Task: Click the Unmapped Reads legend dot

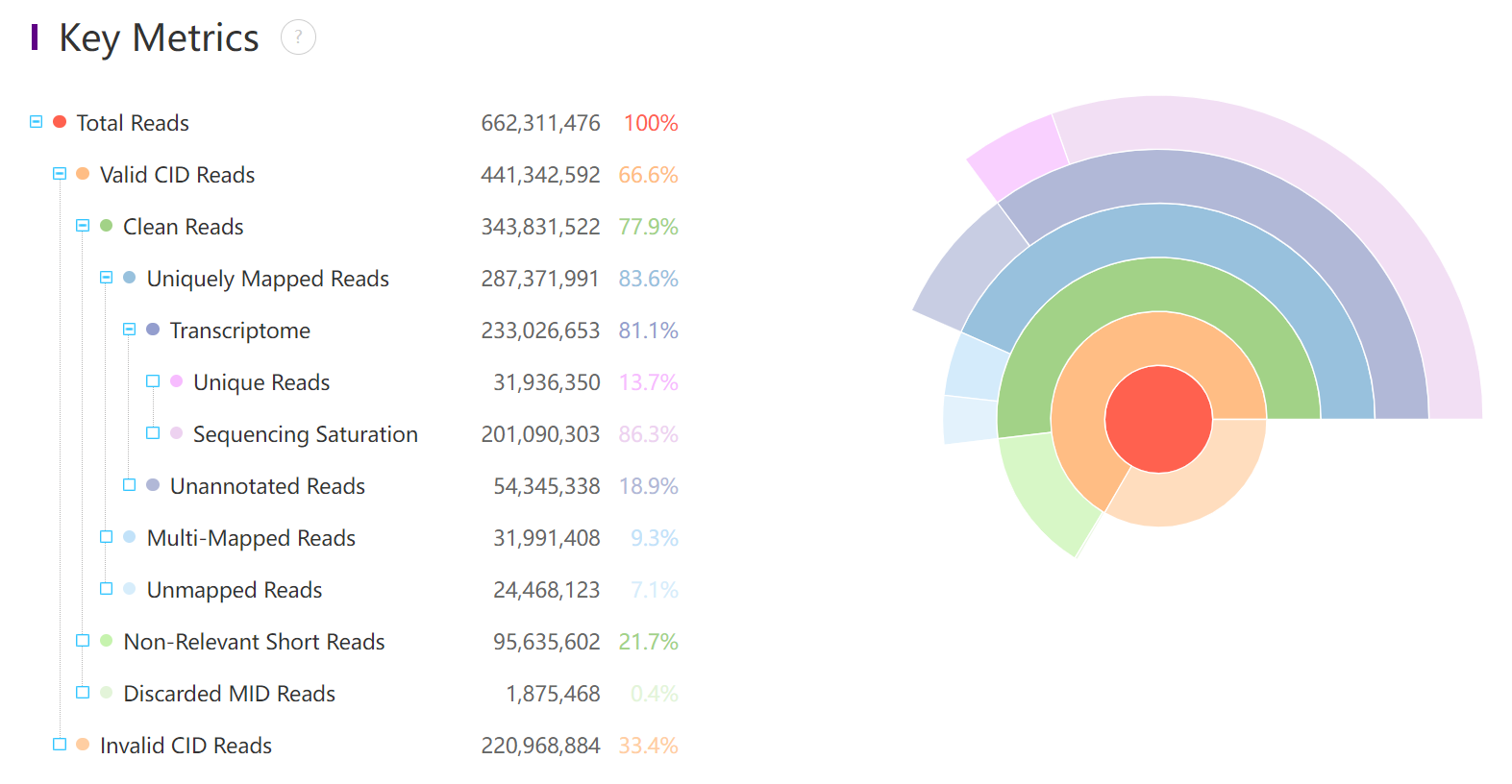Action: tap(130, 589)
